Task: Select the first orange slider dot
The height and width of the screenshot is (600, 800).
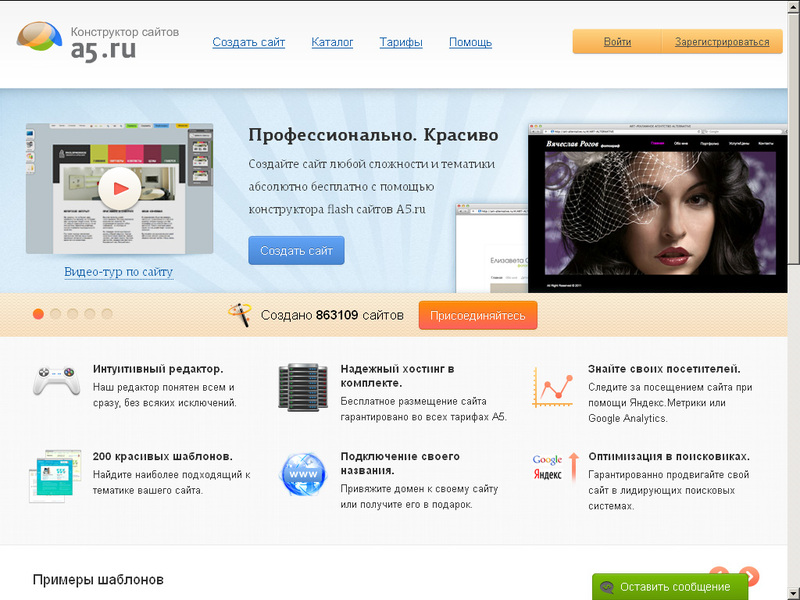Action: (38, 314)
